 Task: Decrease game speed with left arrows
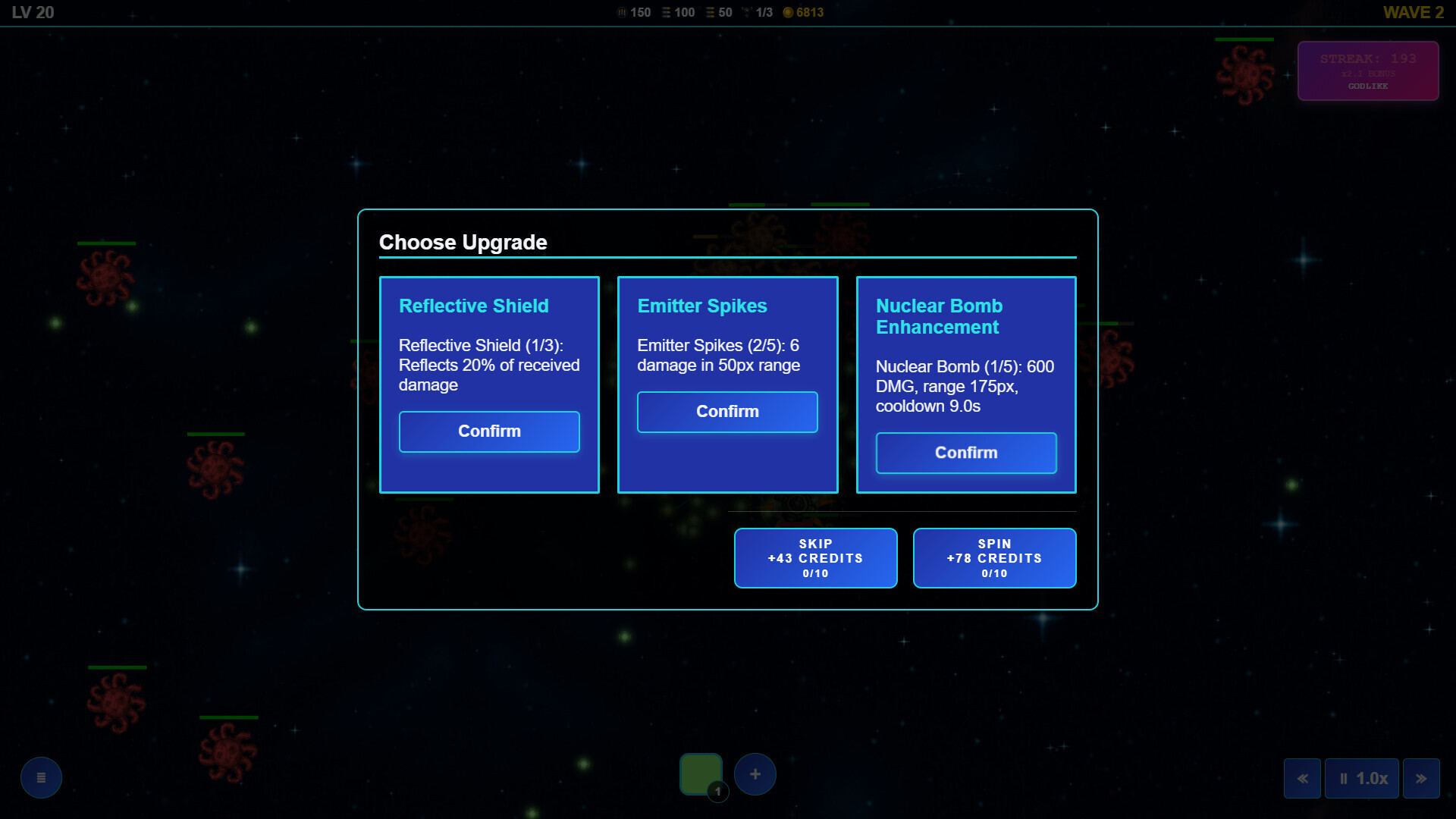click(1302, 778)
